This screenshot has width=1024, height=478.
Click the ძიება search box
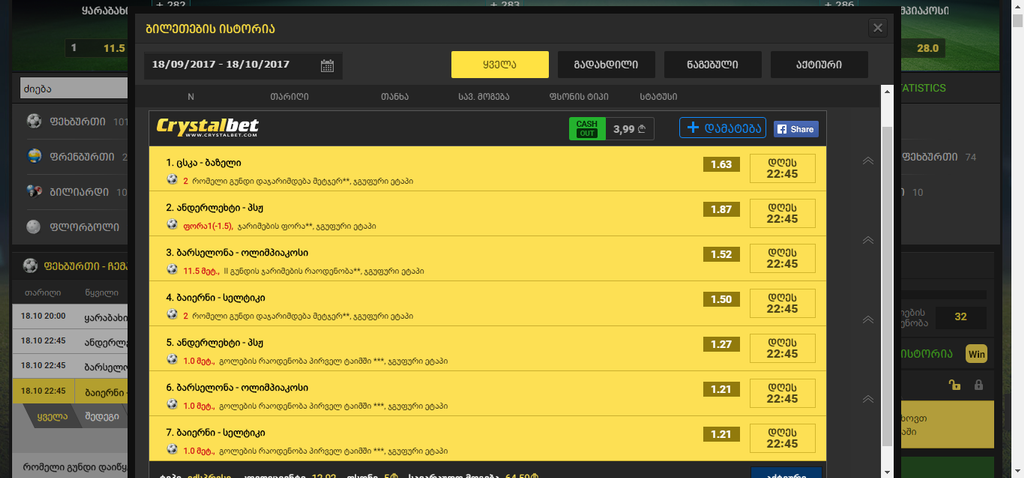coord(74,88)
